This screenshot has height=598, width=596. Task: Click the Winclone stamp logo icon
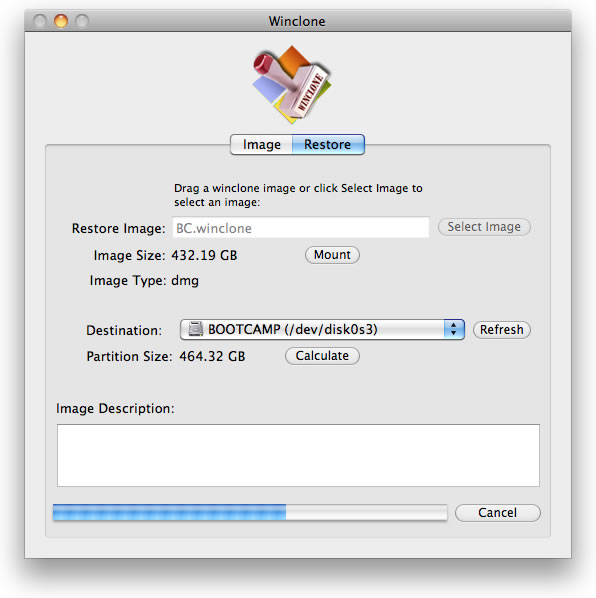[292, 85]
